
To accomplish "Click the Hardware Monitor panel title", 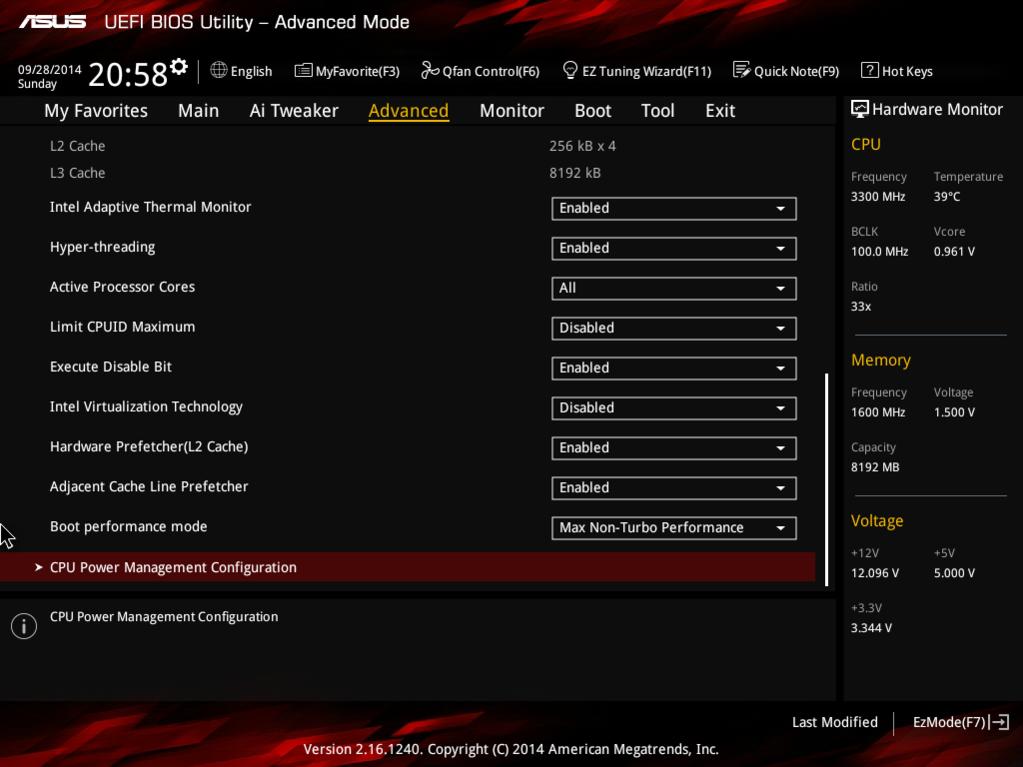I will (x=937, y=110).
